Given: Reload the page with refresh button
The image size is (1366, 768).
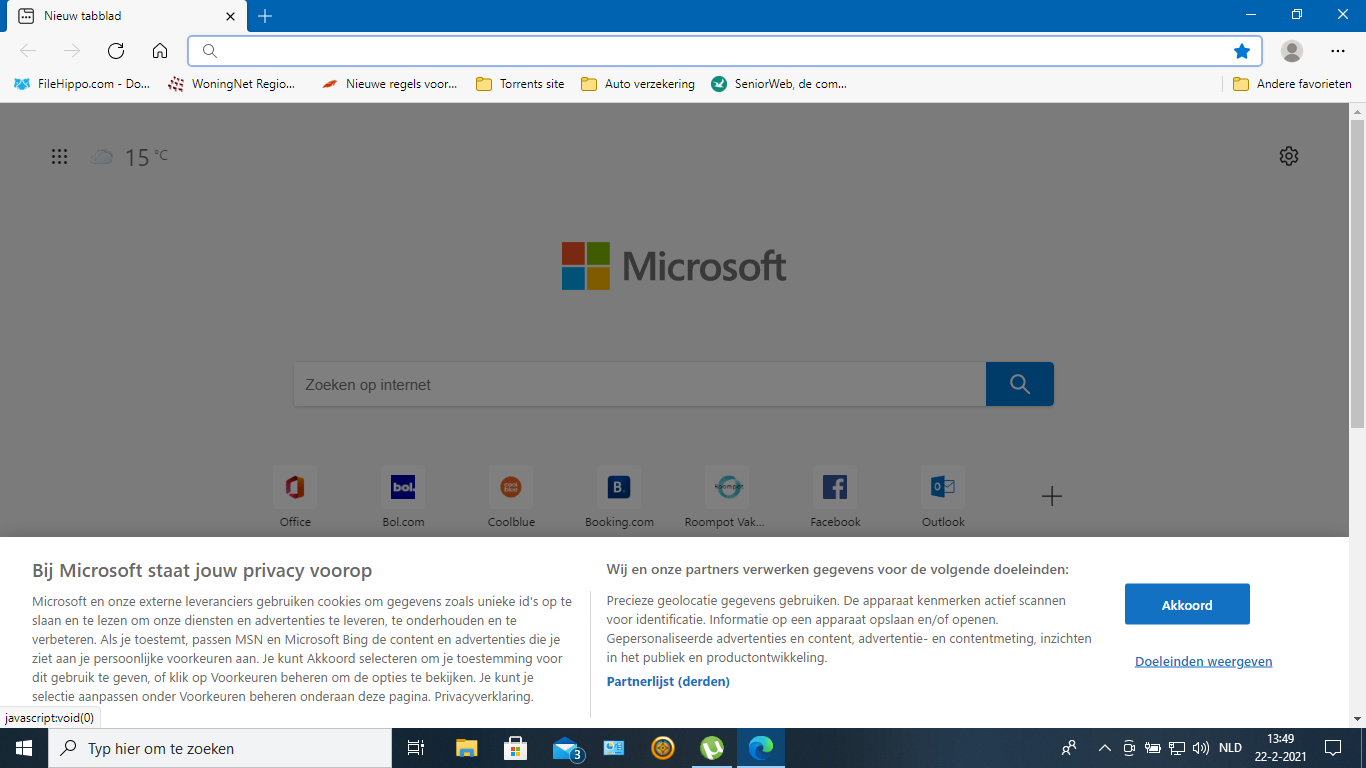Looking at the screenshot, I should pos(116,51).
